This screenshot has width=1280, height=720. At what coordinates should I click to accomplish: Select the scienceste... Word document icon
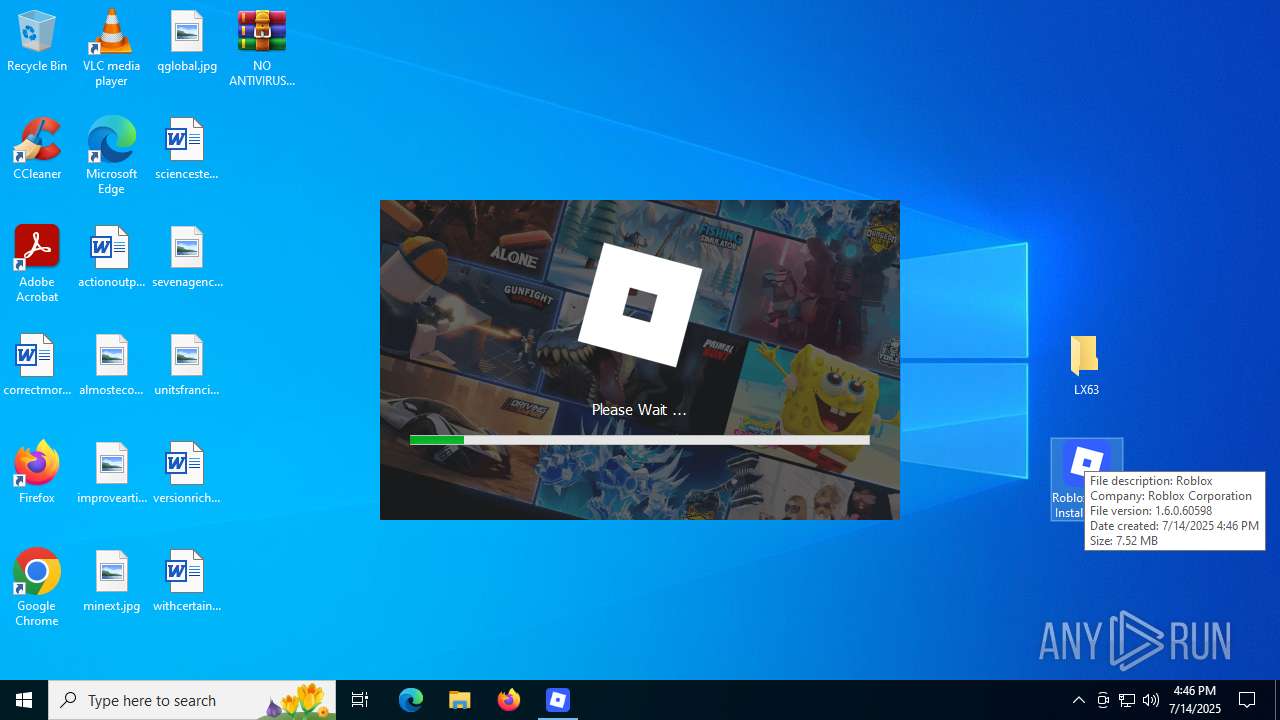(187, 149)
